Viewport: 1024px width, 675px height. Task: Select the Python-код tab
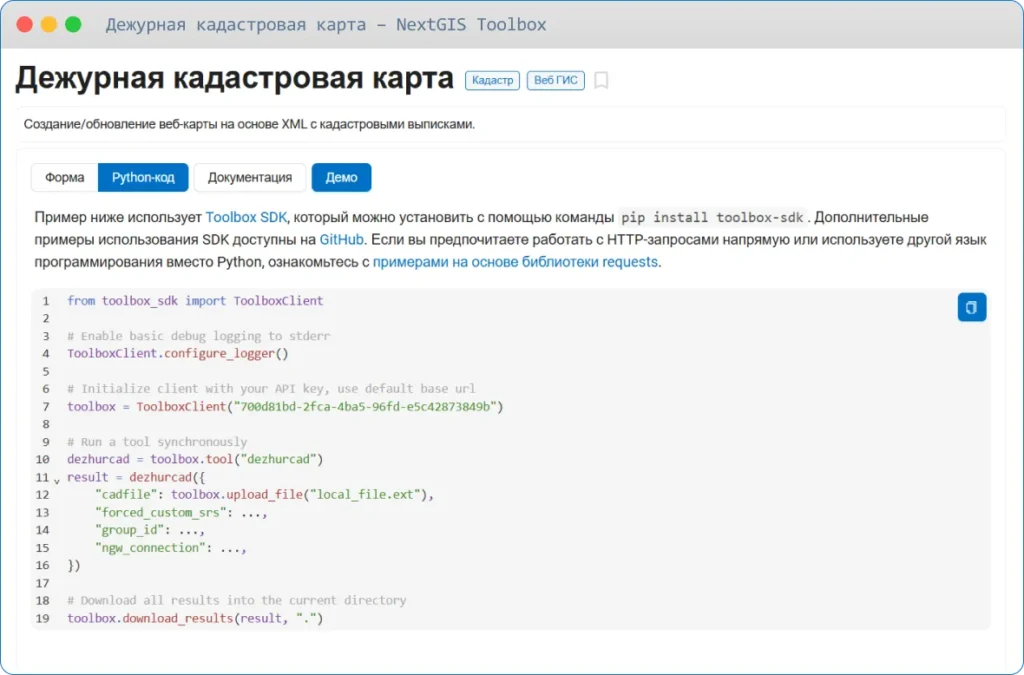click(143, 177)
